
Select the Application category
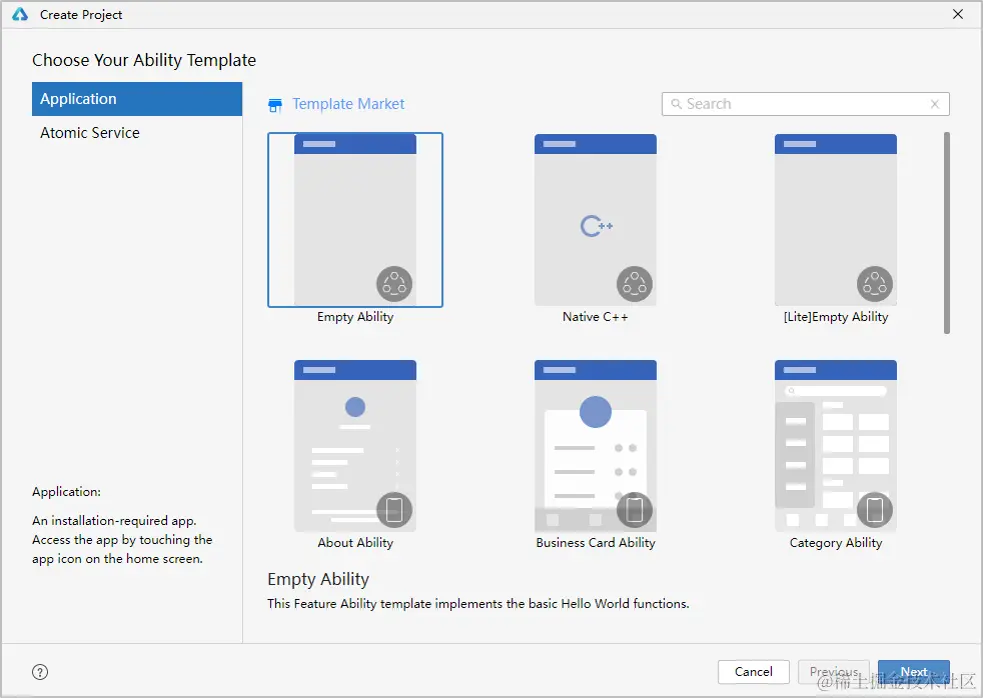point(137,99)
